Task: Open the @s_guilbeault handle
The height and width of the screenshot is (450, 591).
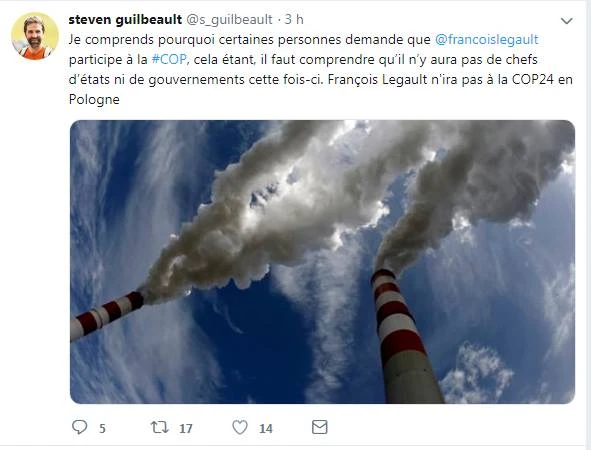Action: click(x=230, y=20)
